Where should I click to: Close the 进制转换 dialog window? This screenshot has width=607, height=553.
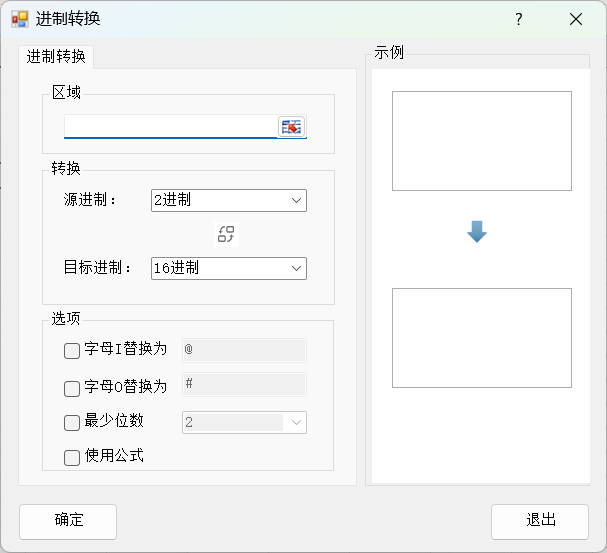(575, 19)
